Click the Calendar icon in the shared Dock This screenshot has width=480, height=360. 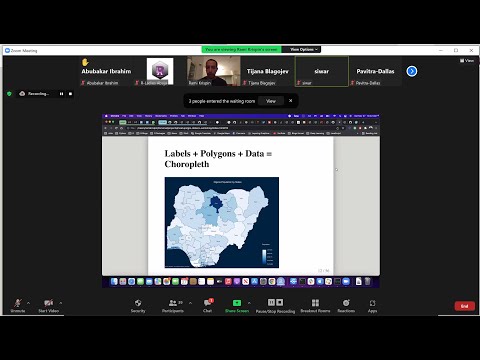[x=184, y=281]
